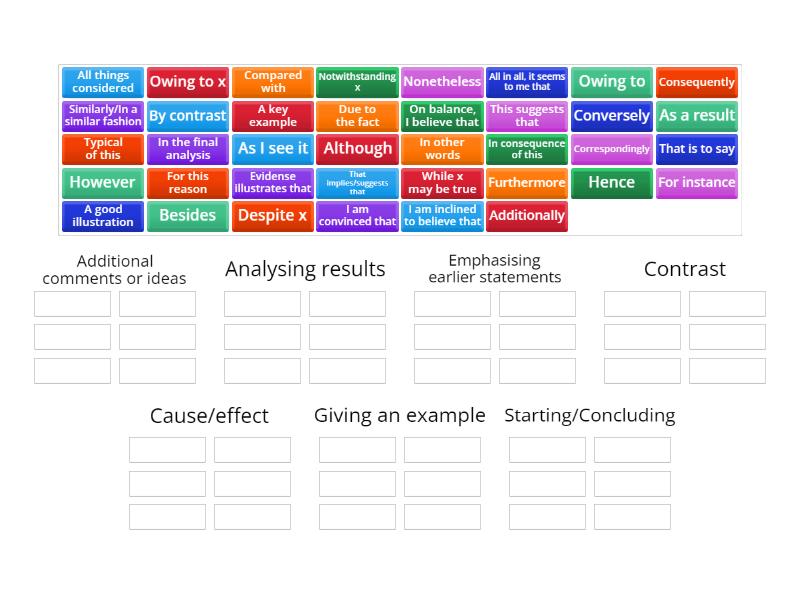Select the "Correspondingly" tile

tap(612, 149)
